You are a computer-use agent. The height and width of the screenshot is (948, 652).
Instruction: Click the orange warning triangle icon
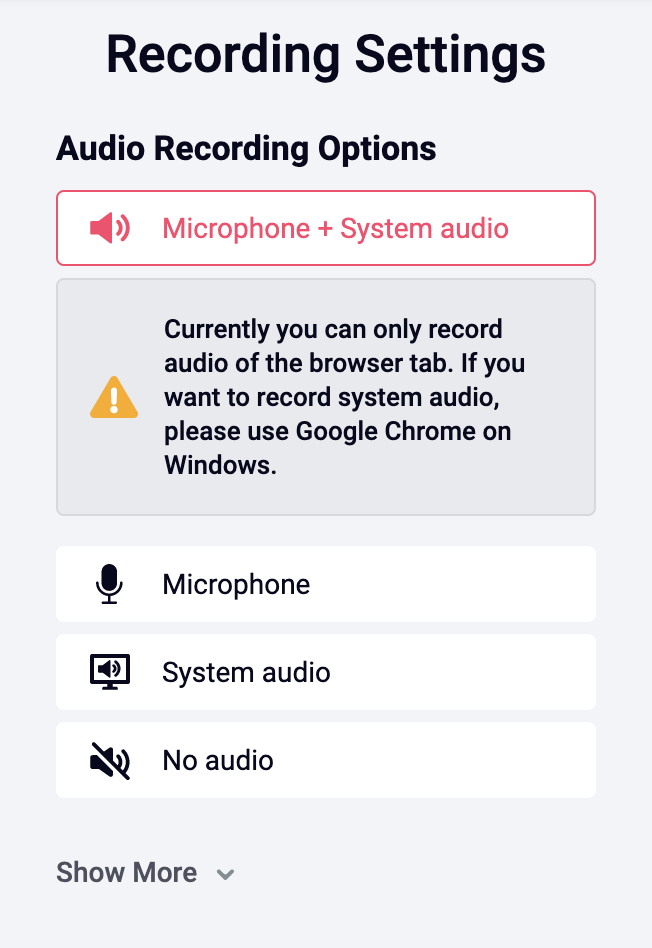[x=114, y=397]
